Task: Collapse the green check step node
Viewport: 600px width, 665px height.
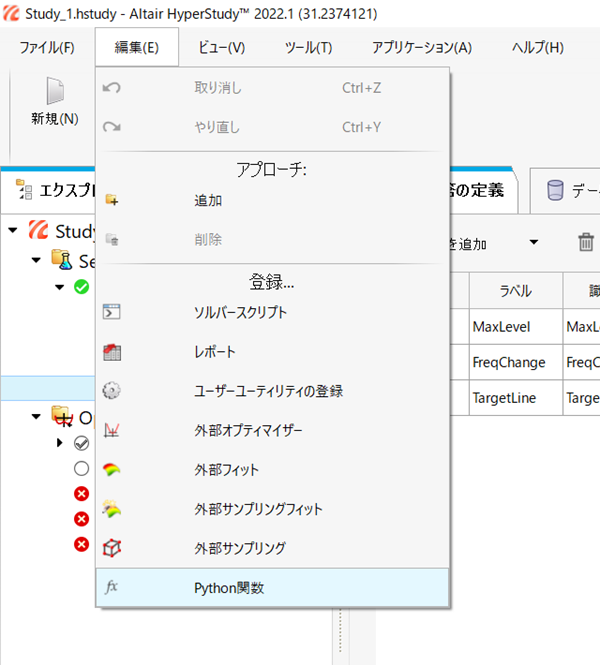Action: pyautogui.click(x=59, y=287)
